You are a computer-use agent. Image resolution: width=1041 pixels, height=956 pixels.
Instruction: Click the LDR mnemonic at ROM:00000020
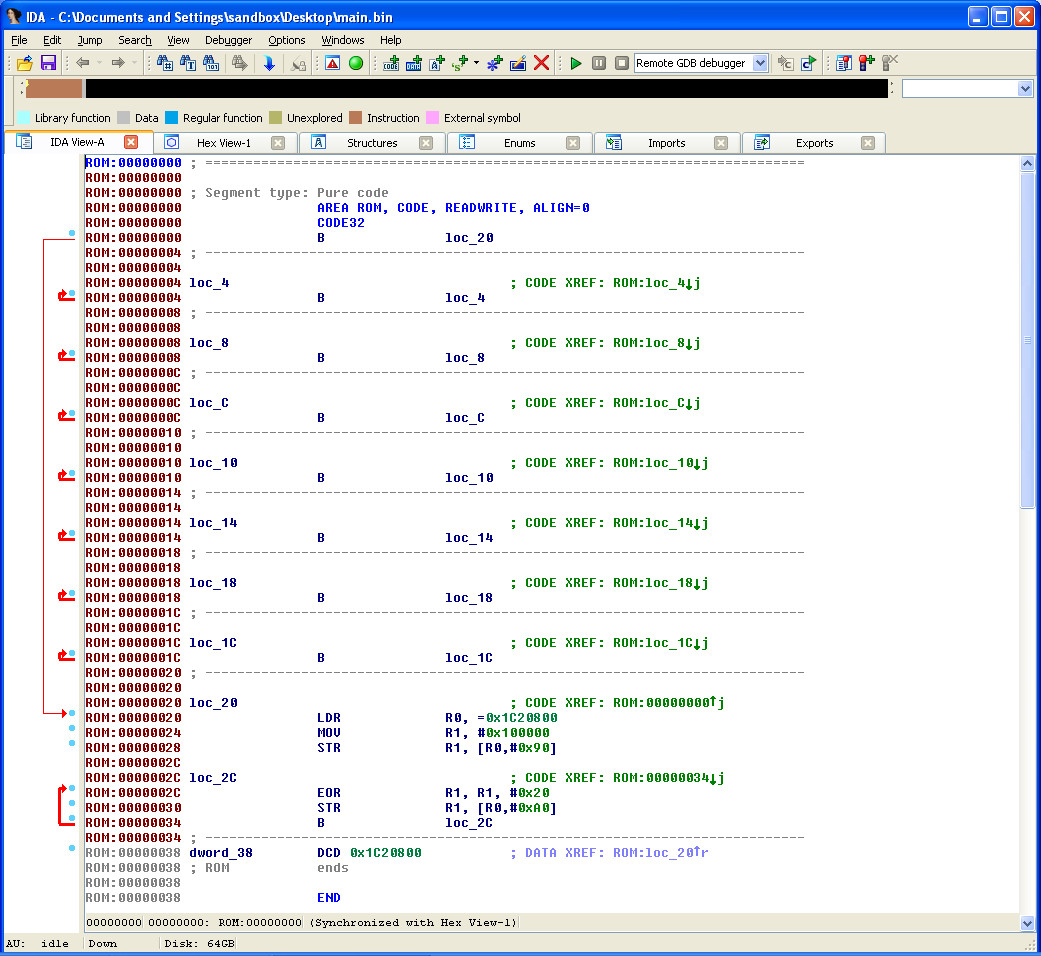tap(329, 718)
